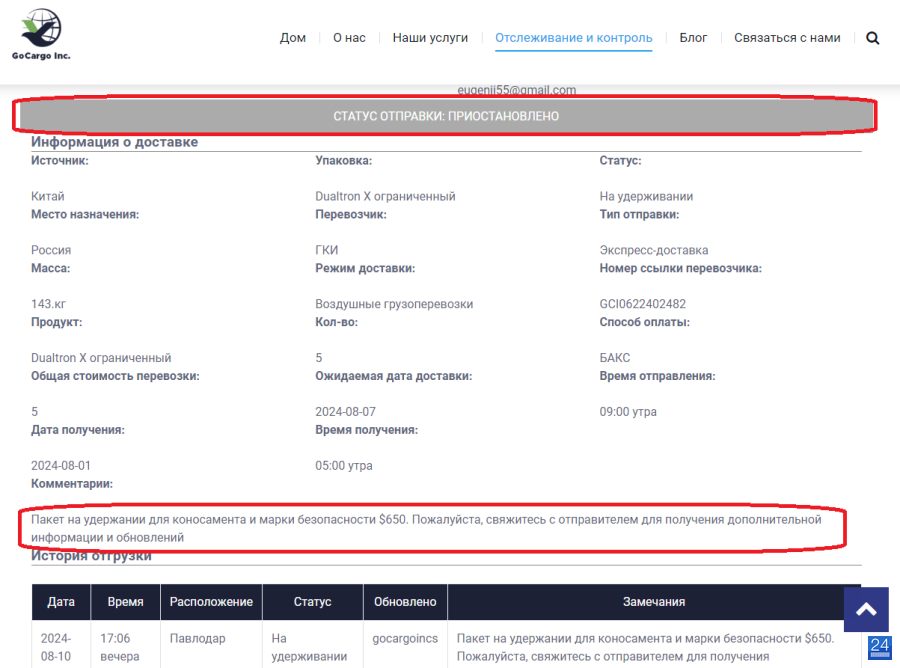Select Dualtron X ограниченный under Продукт

click(101, 358)
